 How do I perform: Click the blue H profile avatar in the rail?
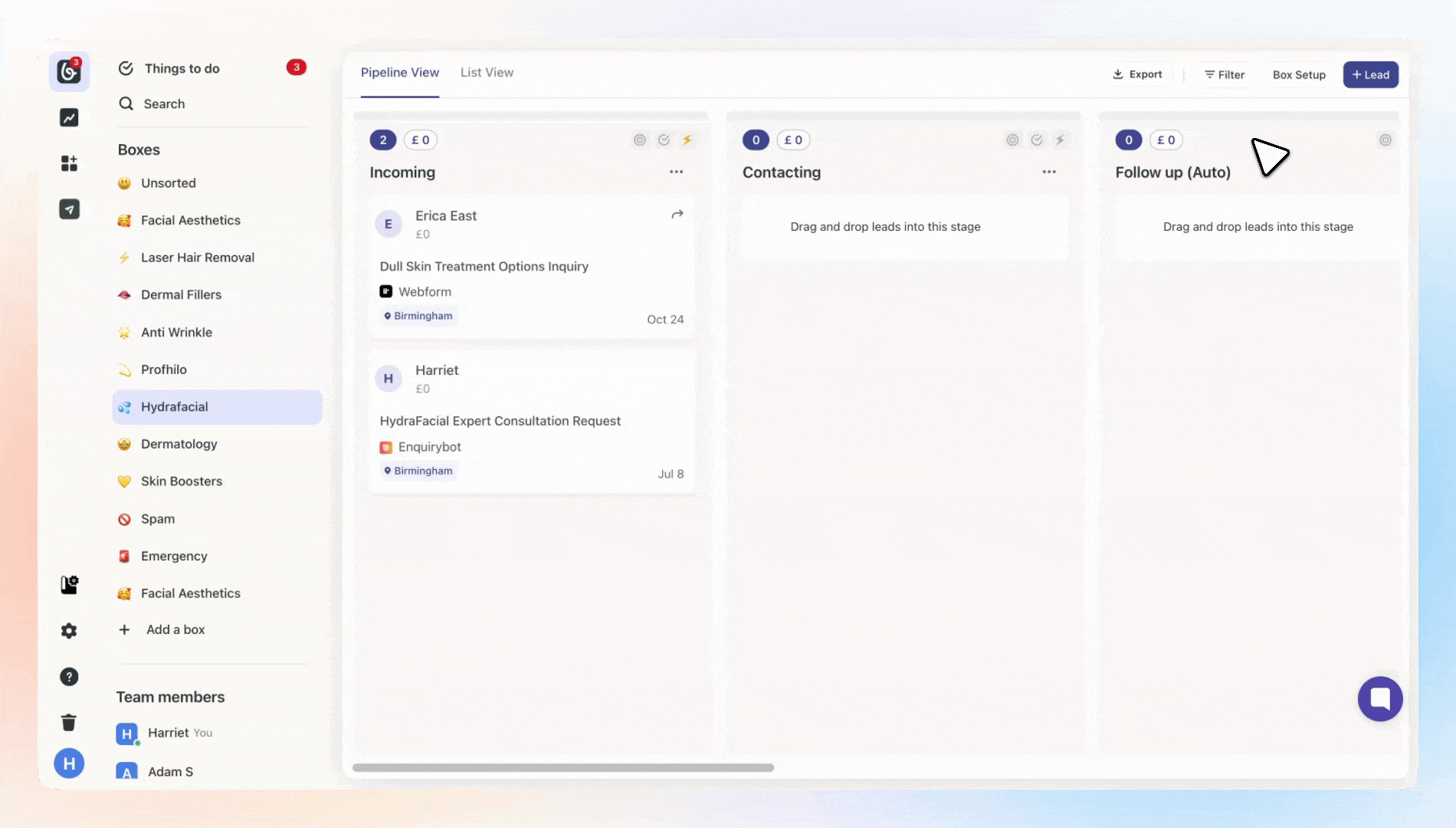pyautogui.click(x=69, y=764)
